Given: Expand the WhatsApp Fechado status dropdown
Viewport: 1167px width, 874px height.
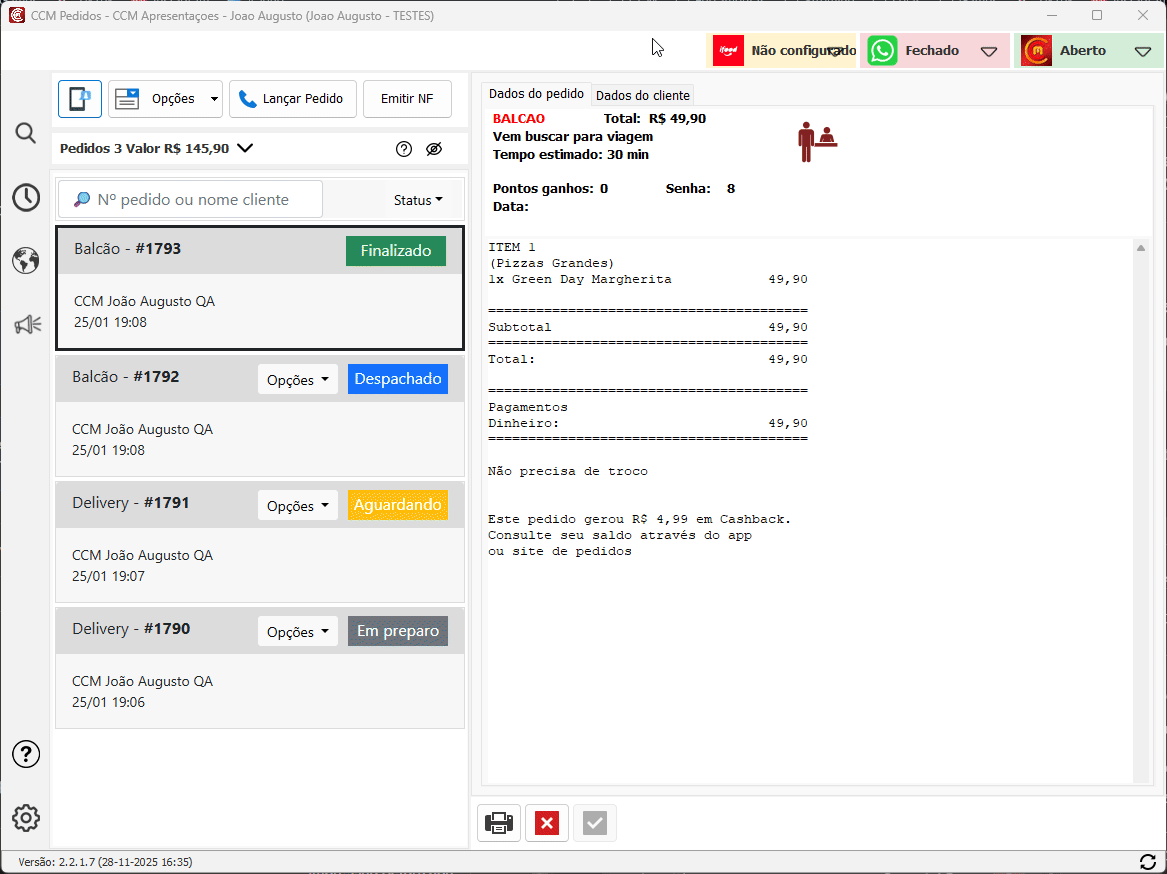Looking at the screenshot, I should pyautogui.click(x=988, y=51).
